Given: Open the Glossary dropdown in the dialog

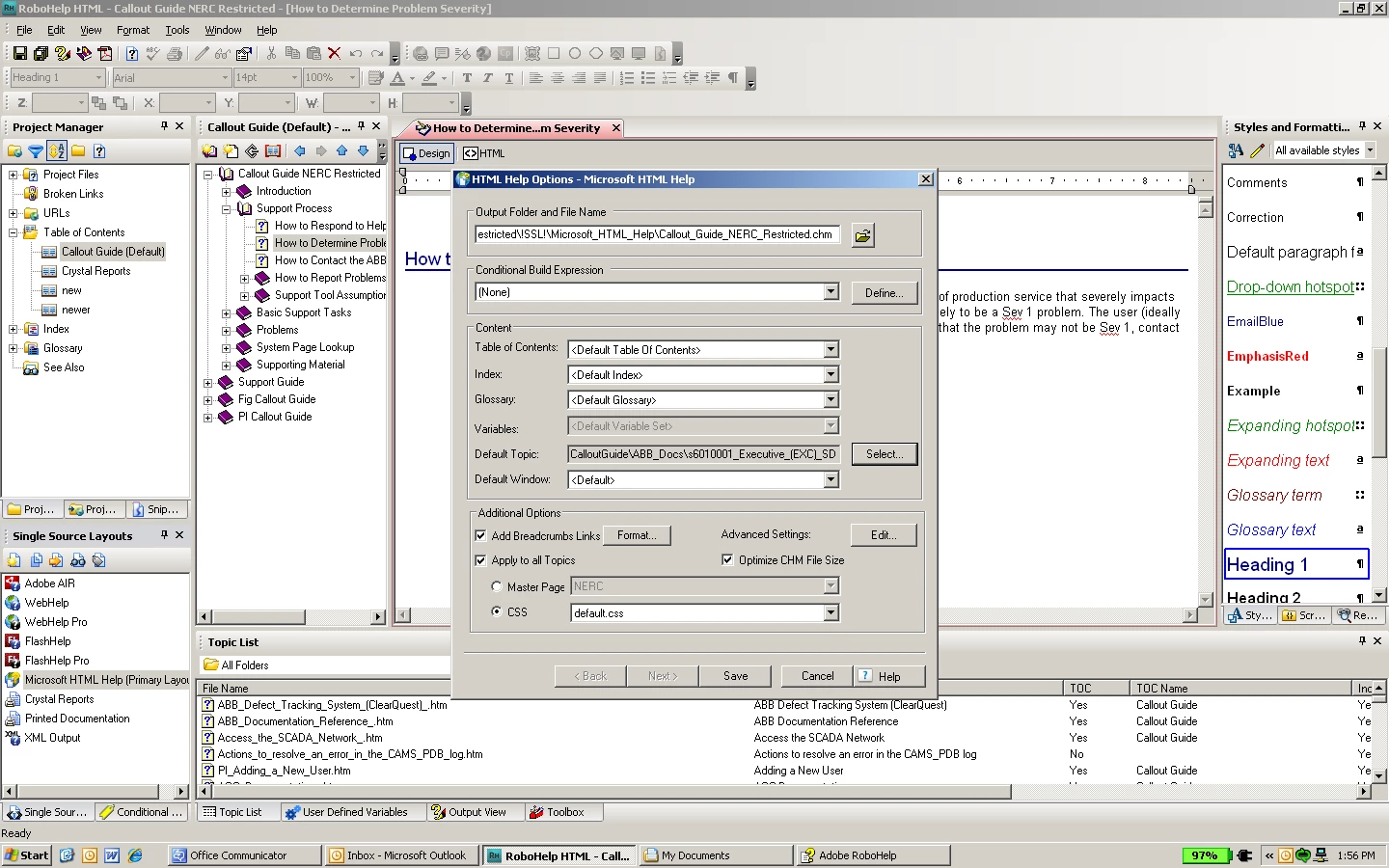Looking at the screenshot, I should click(x=831, y=400).
